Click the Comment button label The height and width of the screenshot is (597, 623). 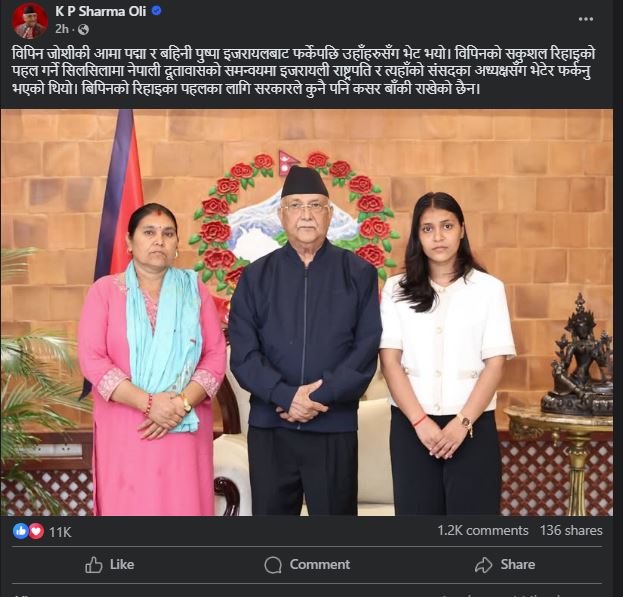[x=320, y=564]
